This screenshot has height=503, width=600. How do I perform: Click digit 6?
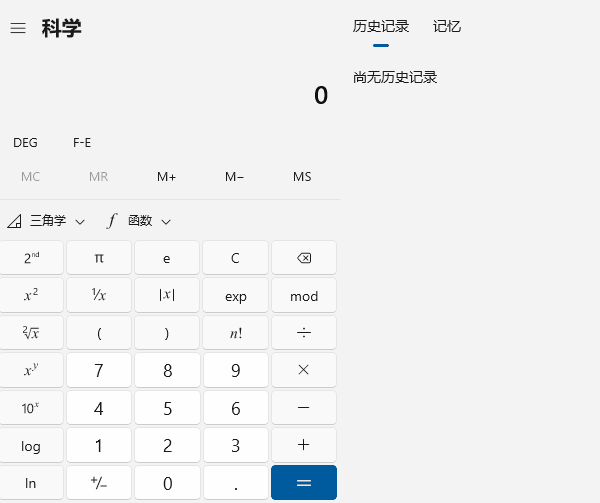pos(235,408)
